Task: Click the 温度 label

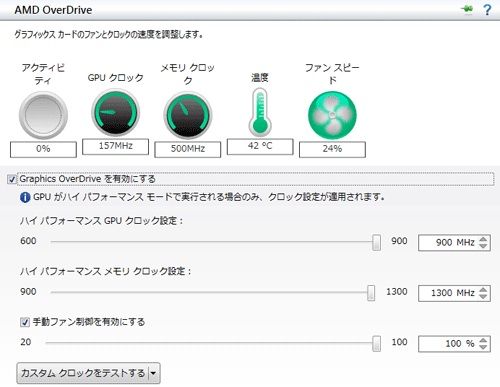Action: click(260, 78)
